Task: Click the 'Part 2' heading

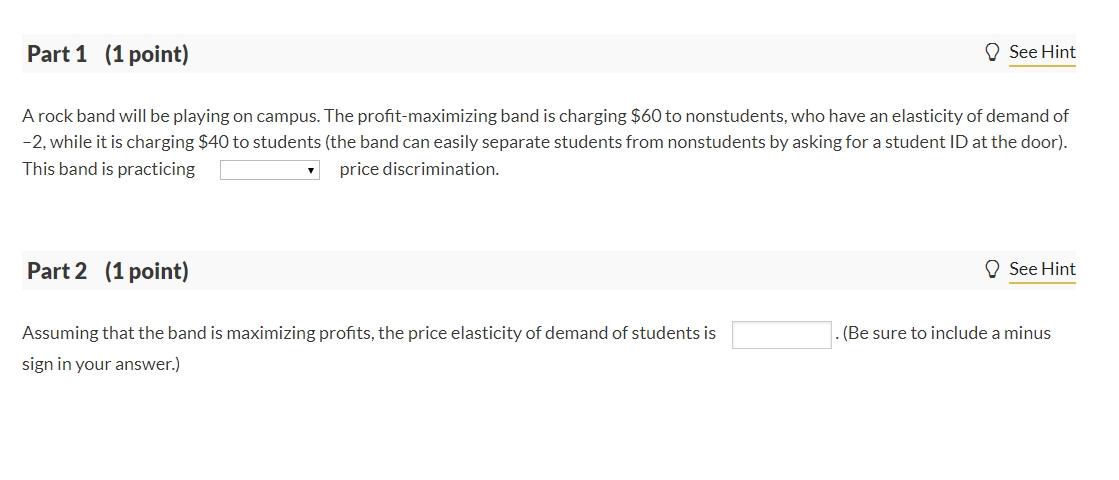Action: (x=57, y=271)
